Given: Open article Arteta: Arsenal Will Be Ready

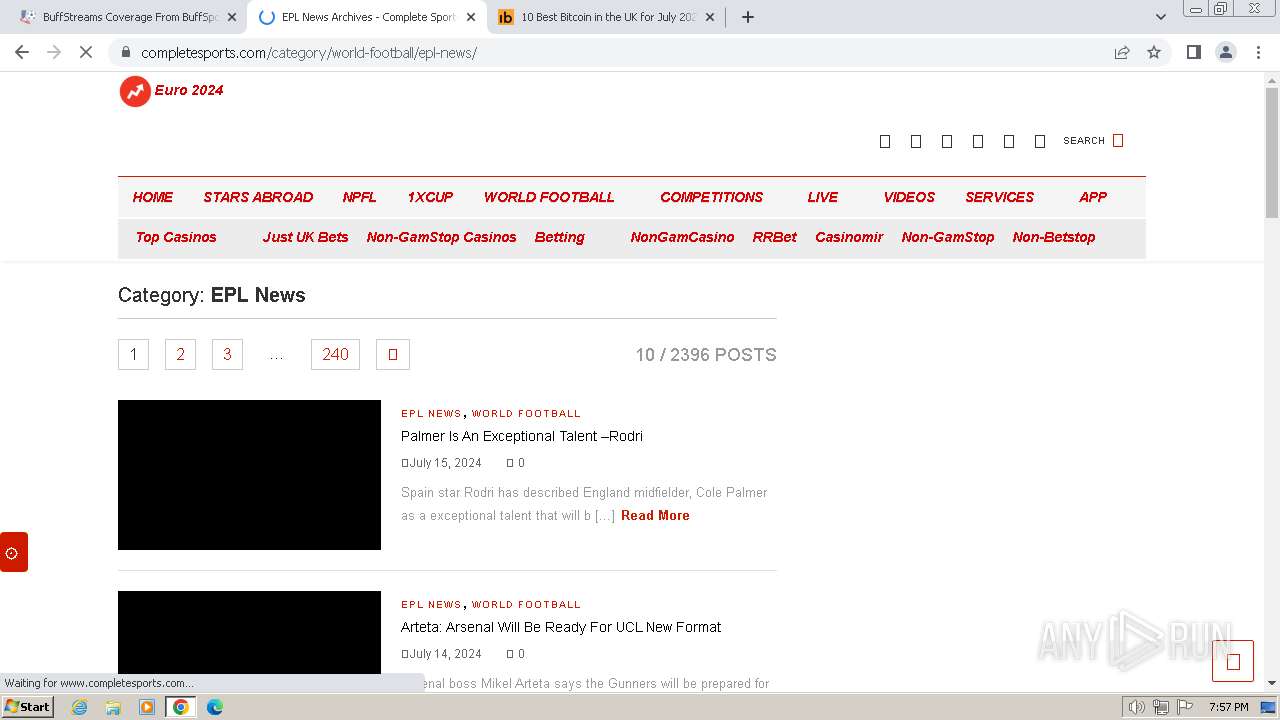Looking at the screenshot, I should click(x=561, y=627).
